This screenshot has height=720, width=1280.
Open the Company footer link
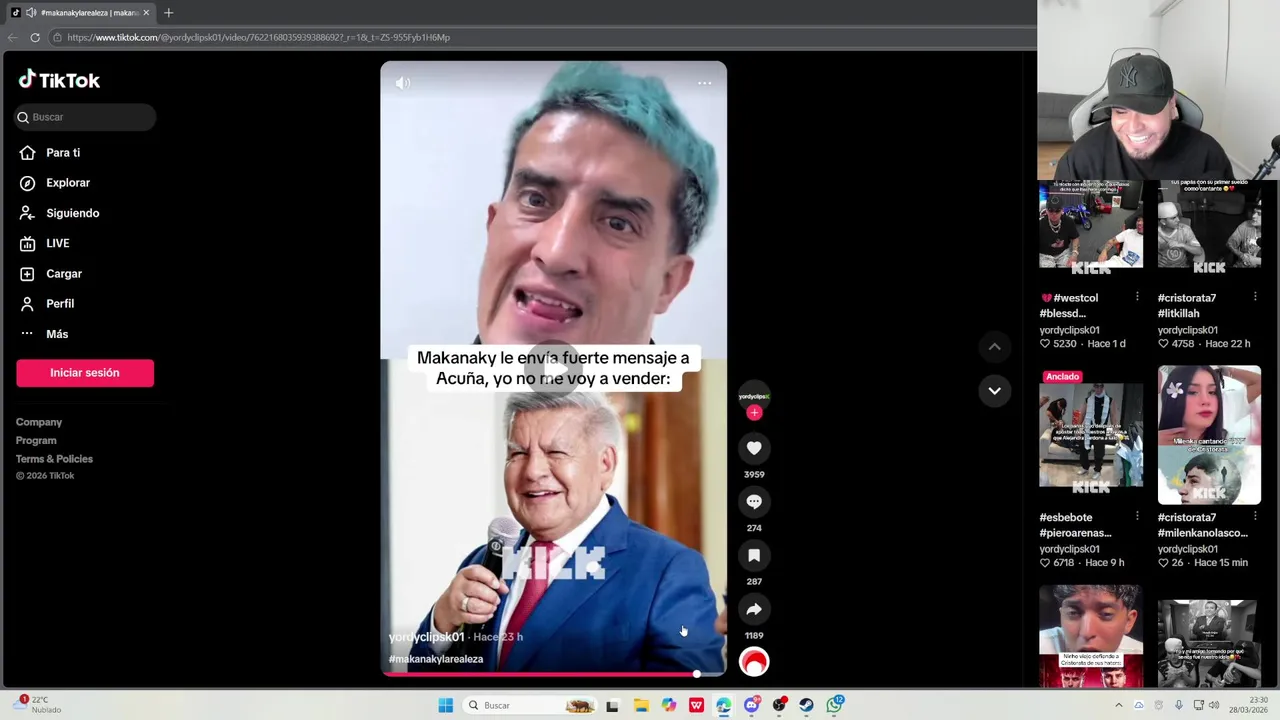[39, 422]
